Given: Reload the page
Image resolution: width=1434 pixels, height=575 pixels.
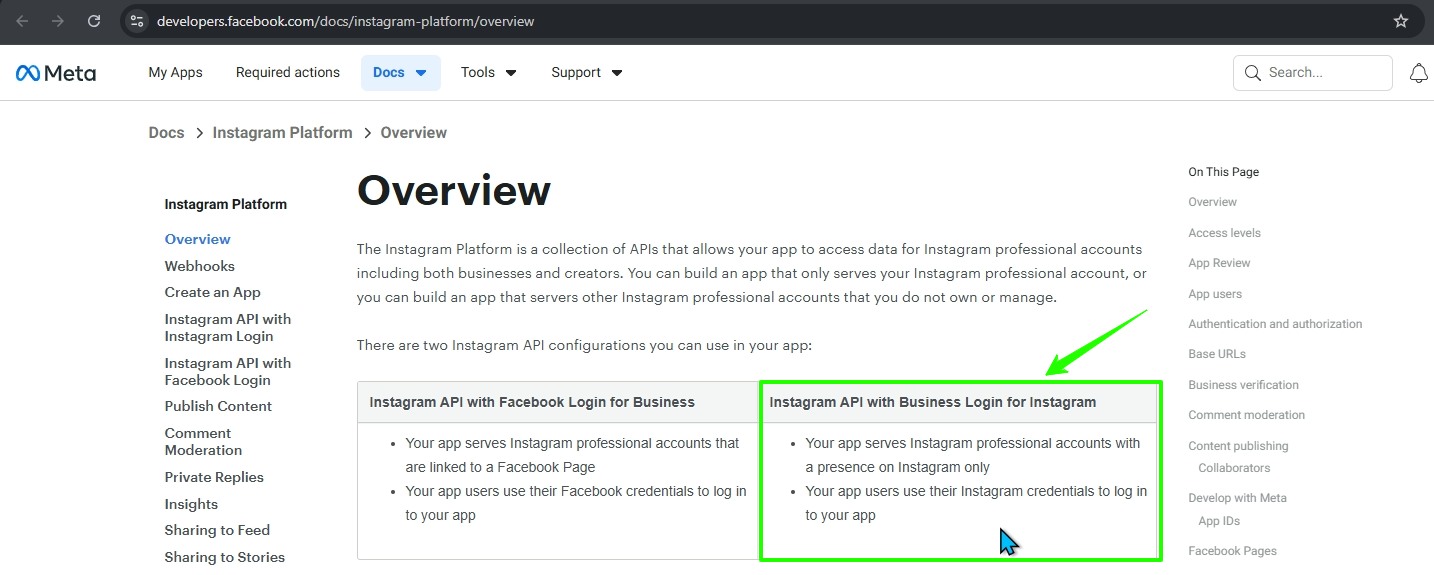Looking at the screenshot, I should point(94,21).
